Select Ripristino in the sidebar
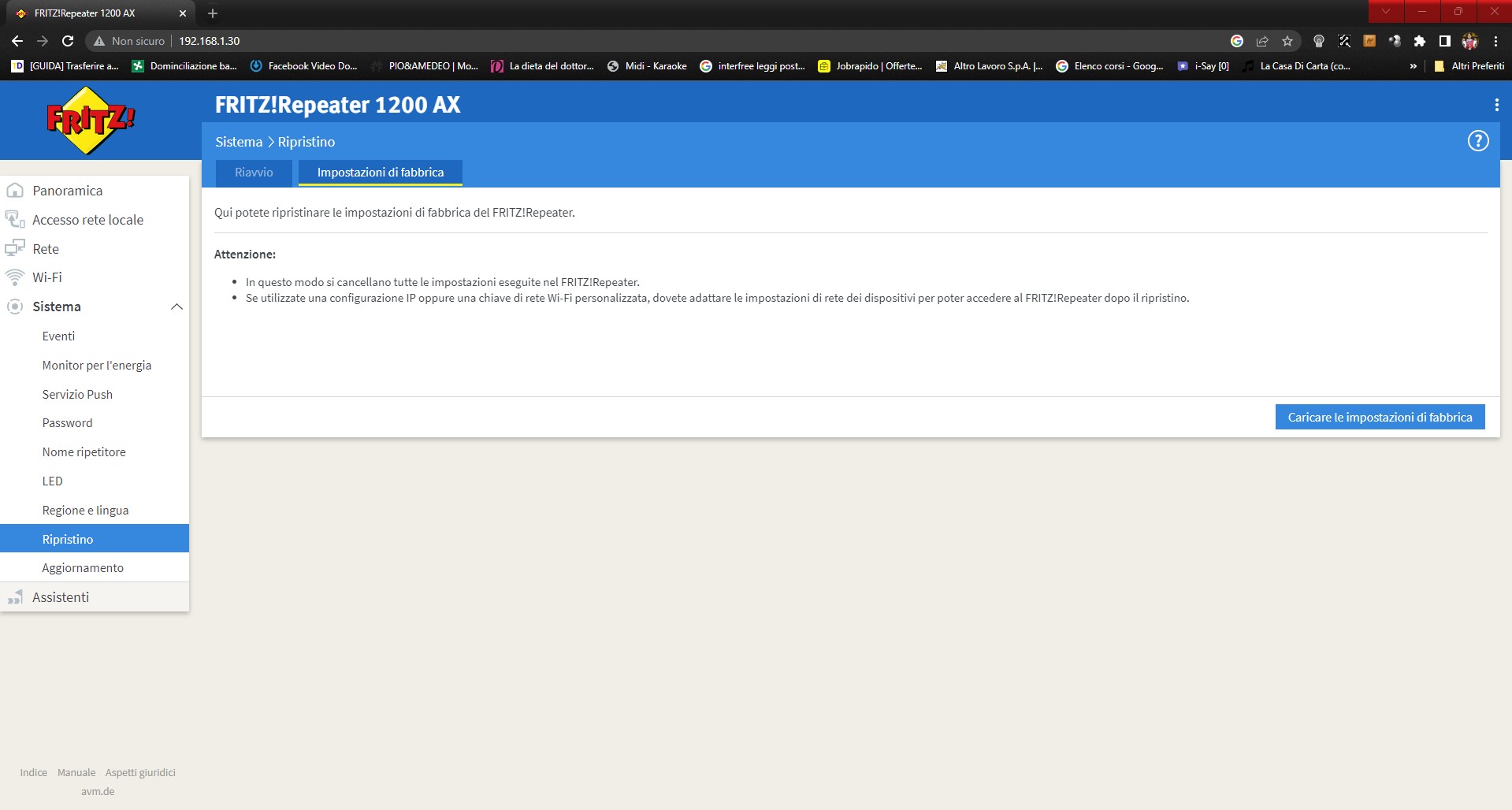 tap(95, 539)
